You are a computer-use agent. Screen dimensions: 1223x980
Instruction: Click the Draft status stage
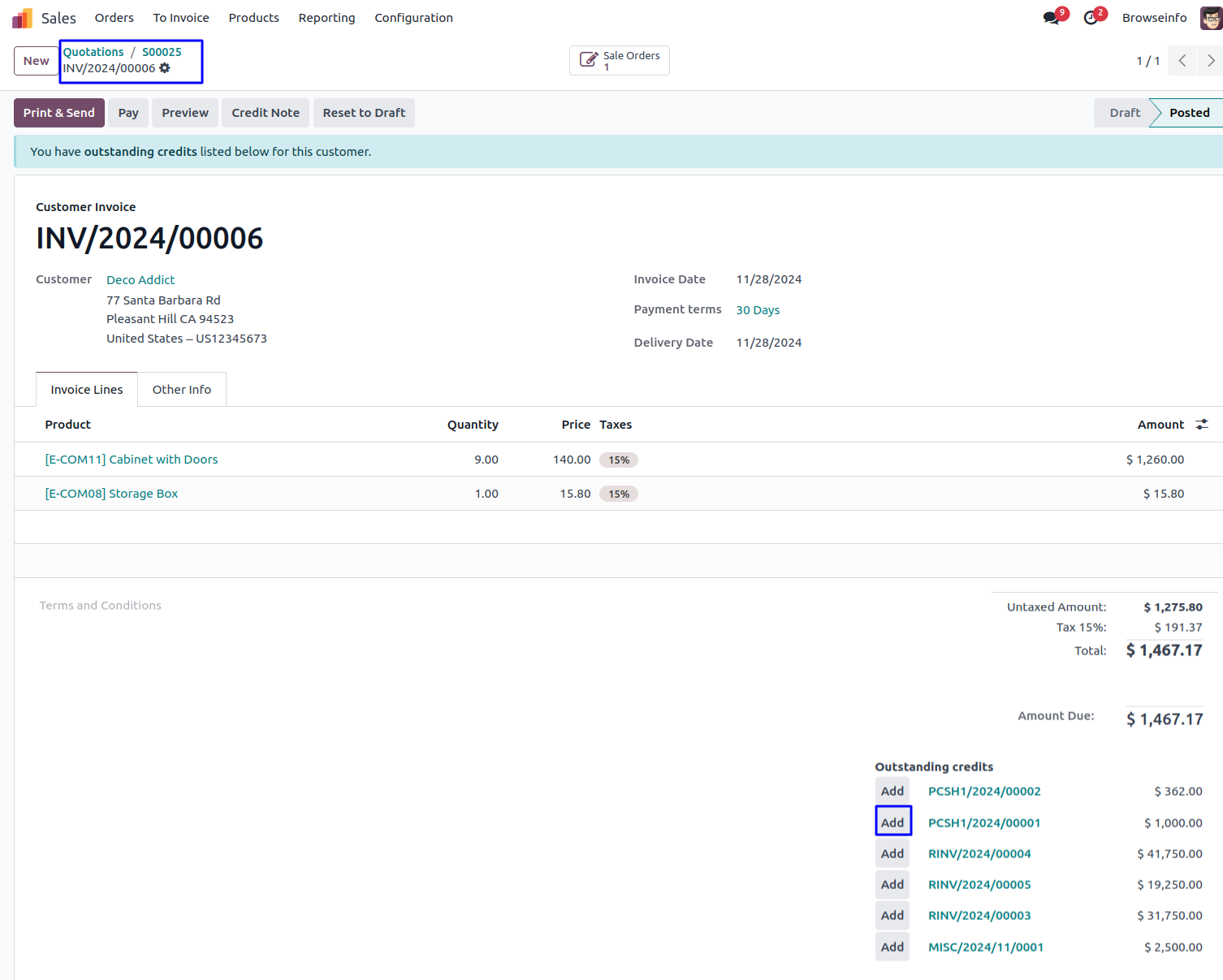pyautogui.click(x=1124, y=113)
